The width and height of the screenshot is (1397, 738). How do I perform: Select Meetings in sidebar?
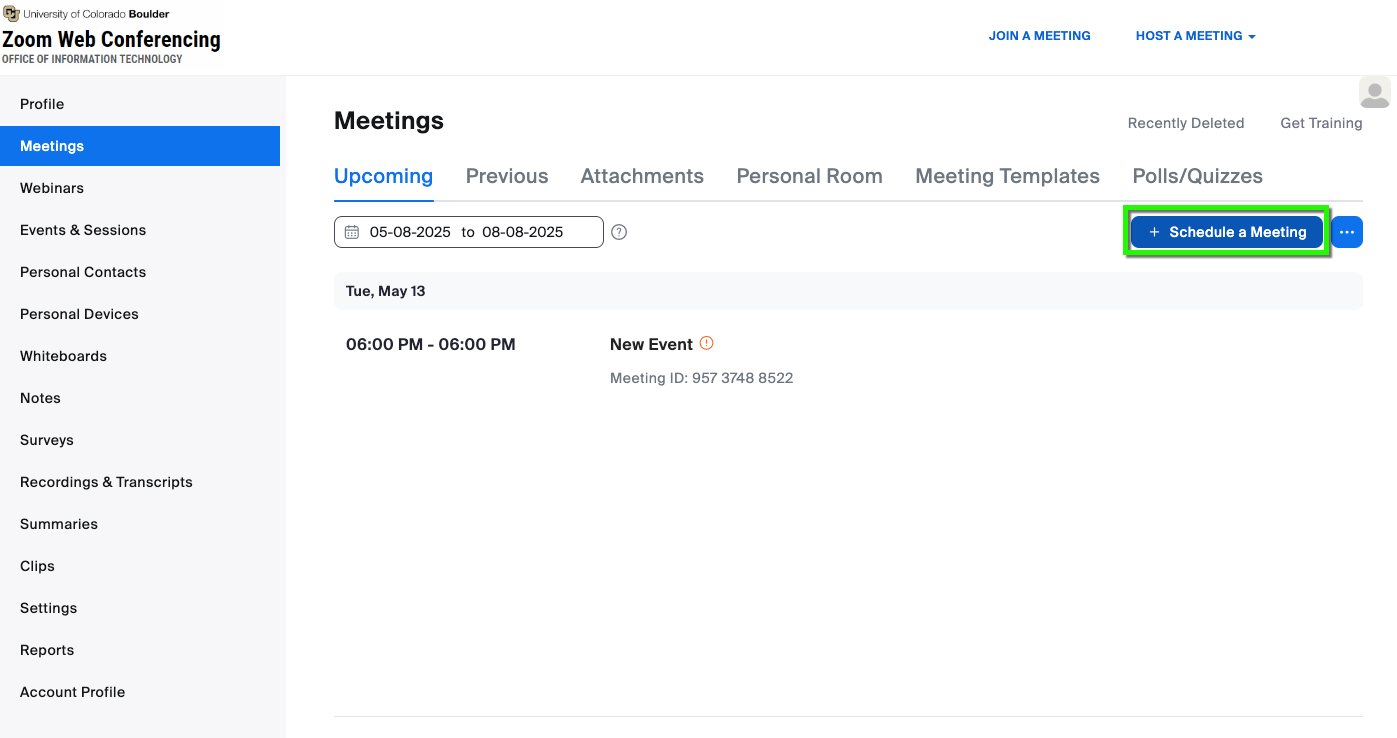[140, 146]
